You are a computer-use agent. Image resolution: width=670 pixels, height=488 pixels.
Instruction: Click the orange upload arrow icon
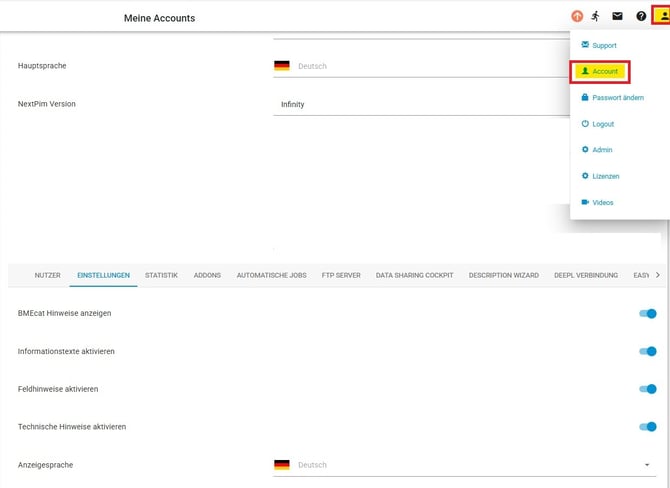577,16
